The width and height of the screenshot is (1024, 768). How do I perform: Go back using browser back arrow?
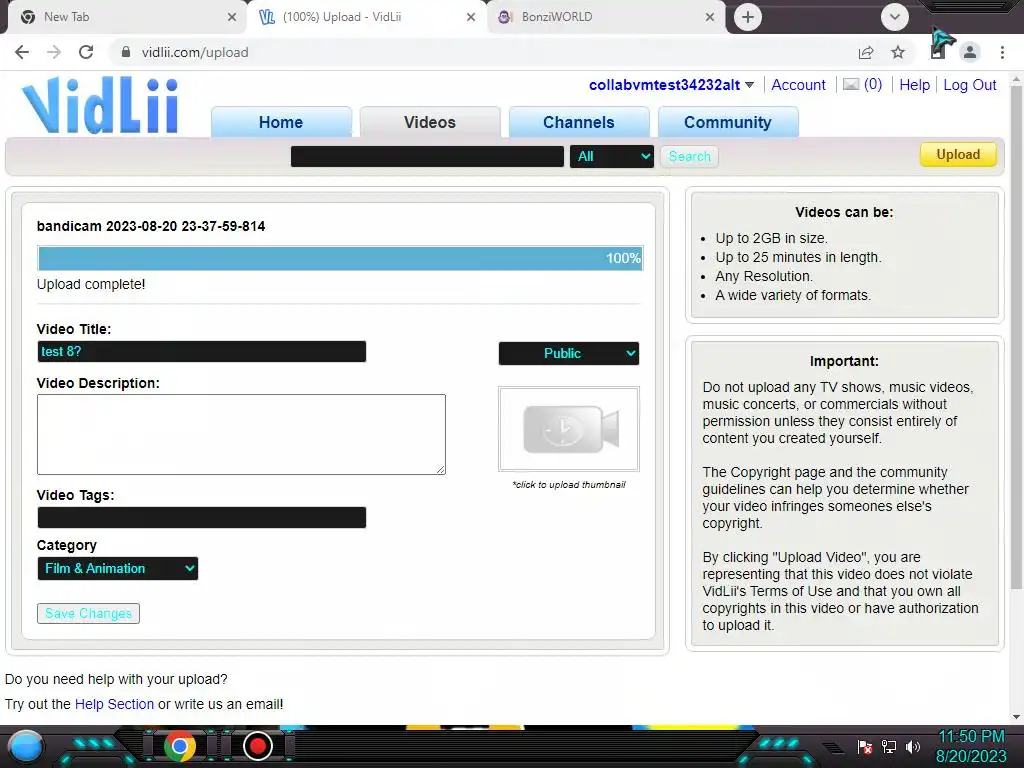coord(22,52)
